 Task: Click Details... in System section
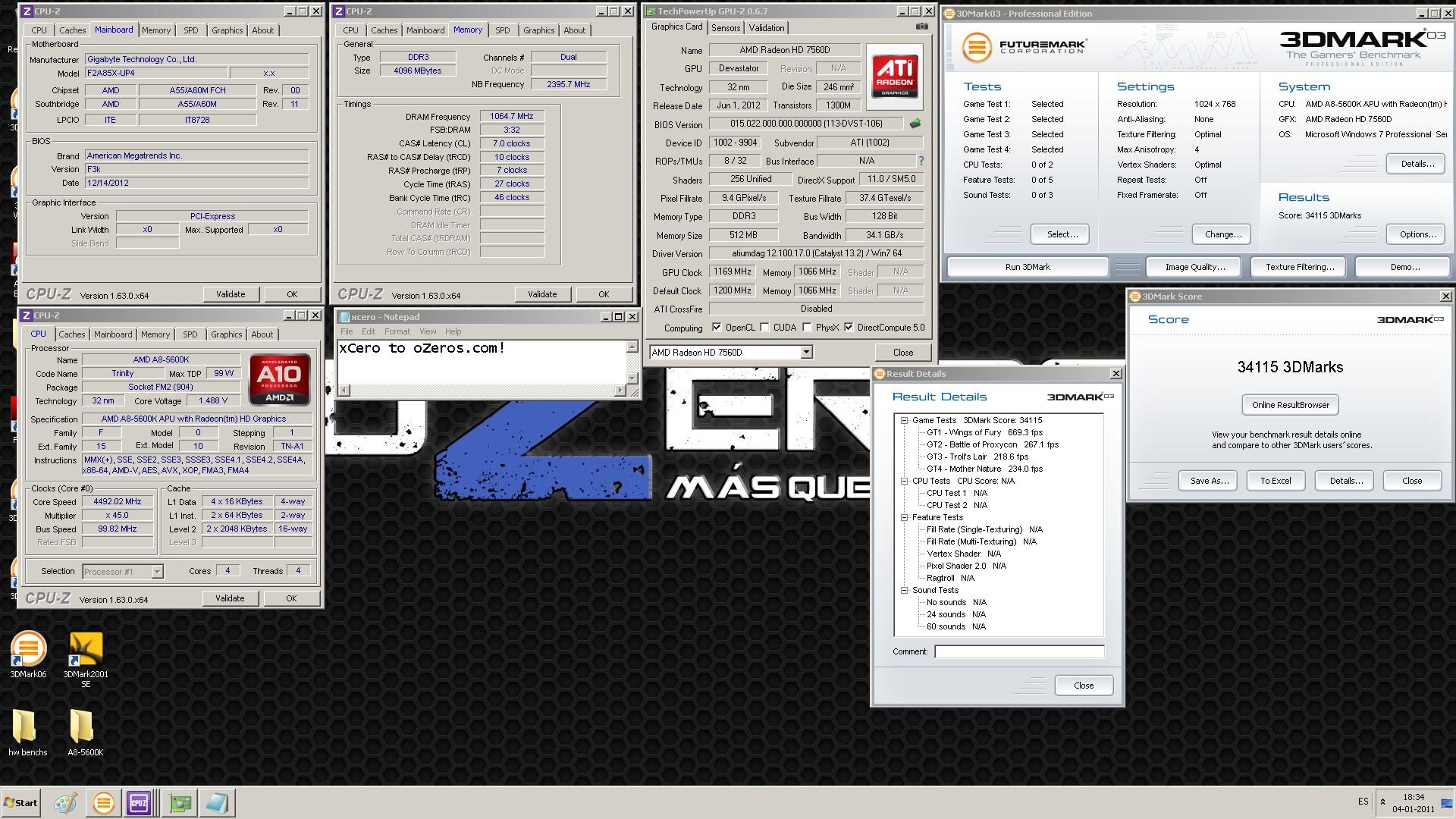click(1417, 164)
